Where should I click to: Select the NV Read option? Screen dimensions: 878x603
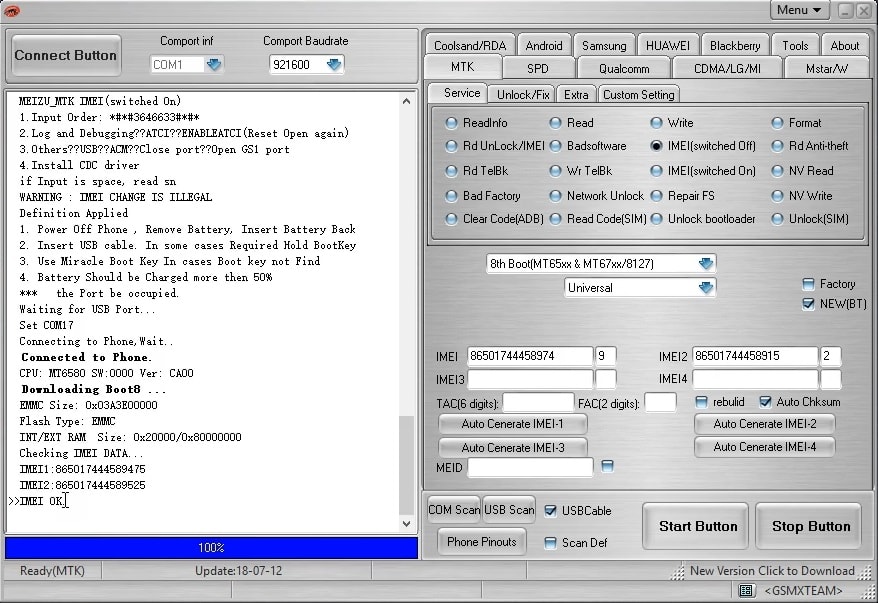click(802, 171)
